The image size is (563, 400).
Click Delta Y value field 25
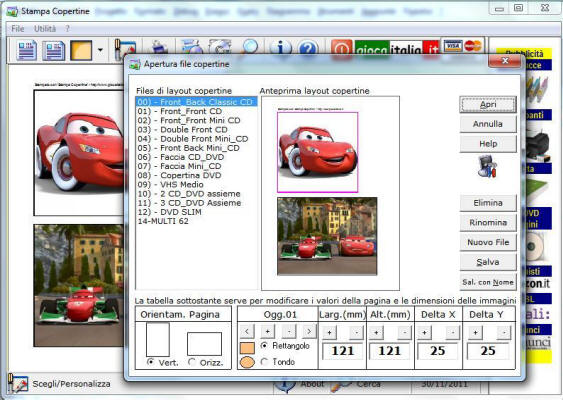click(x=488, y=351)
